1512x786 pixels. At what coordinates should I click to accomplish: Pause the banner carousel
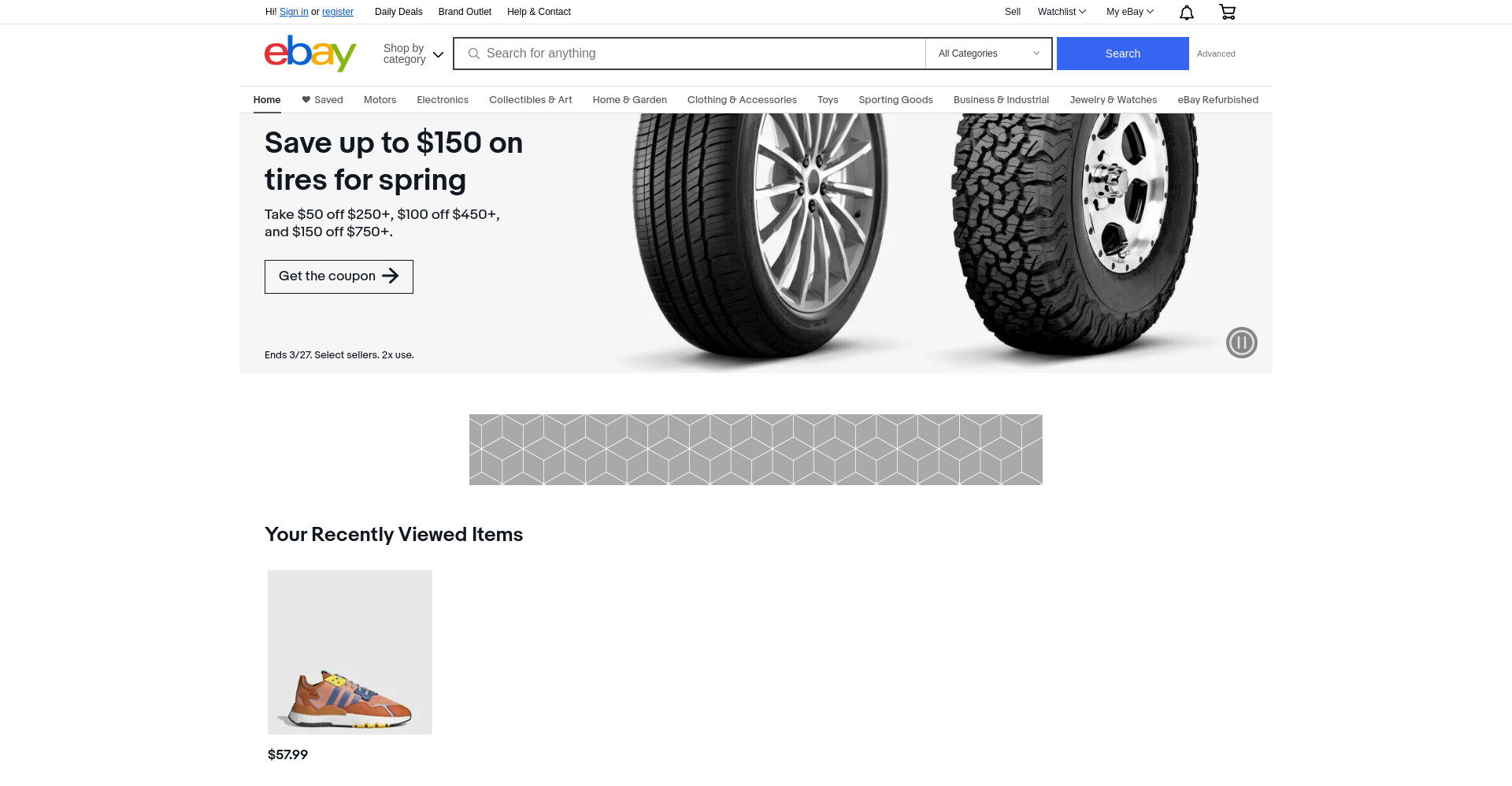1241,343
